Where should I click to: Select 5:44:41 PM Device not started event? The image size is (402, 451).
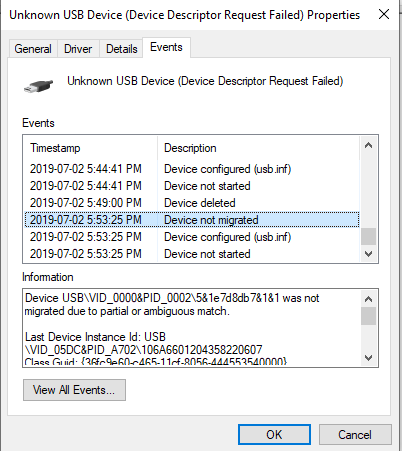(192, 186)
